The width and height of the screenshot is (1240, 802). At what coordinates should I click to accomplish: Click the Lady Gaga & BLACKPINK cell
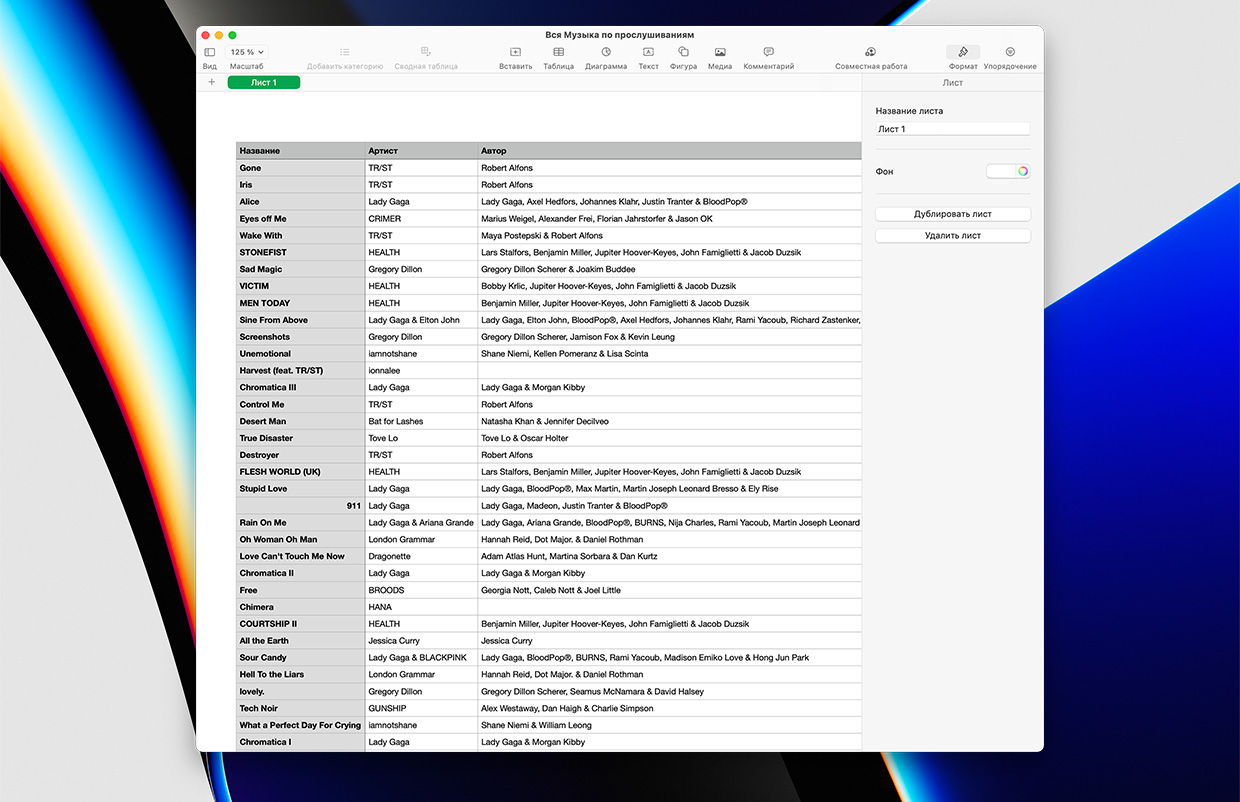pyautogui.click(x=421, y=658)
